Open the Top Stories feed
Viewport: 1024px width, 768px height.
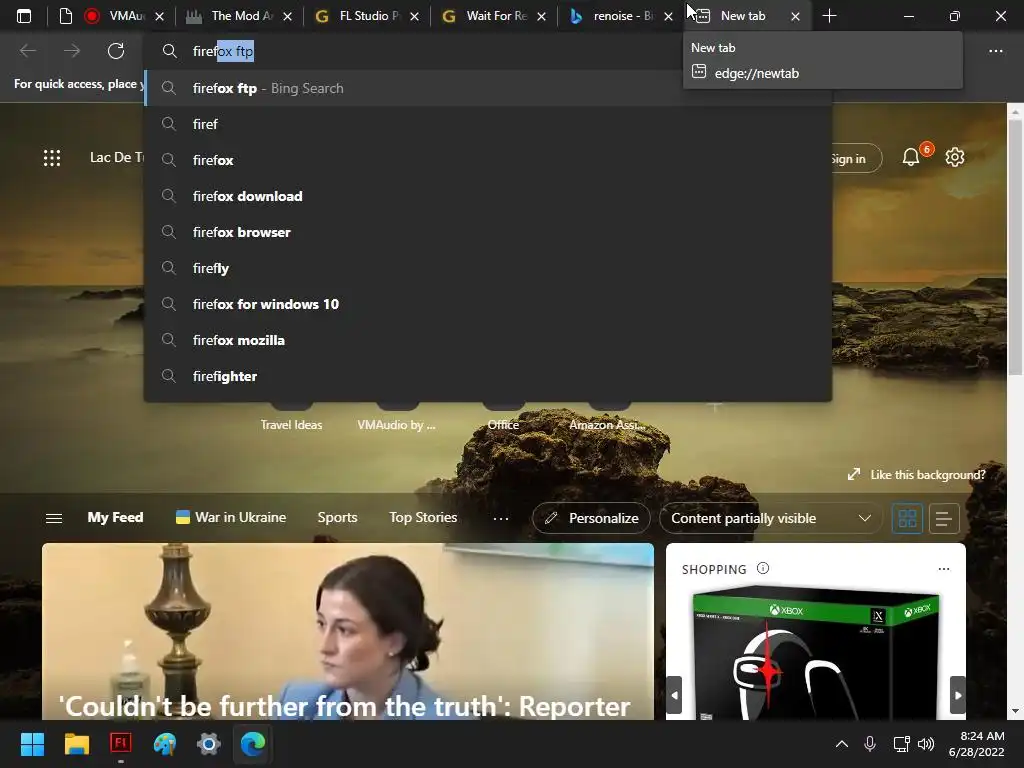(423, 517)
